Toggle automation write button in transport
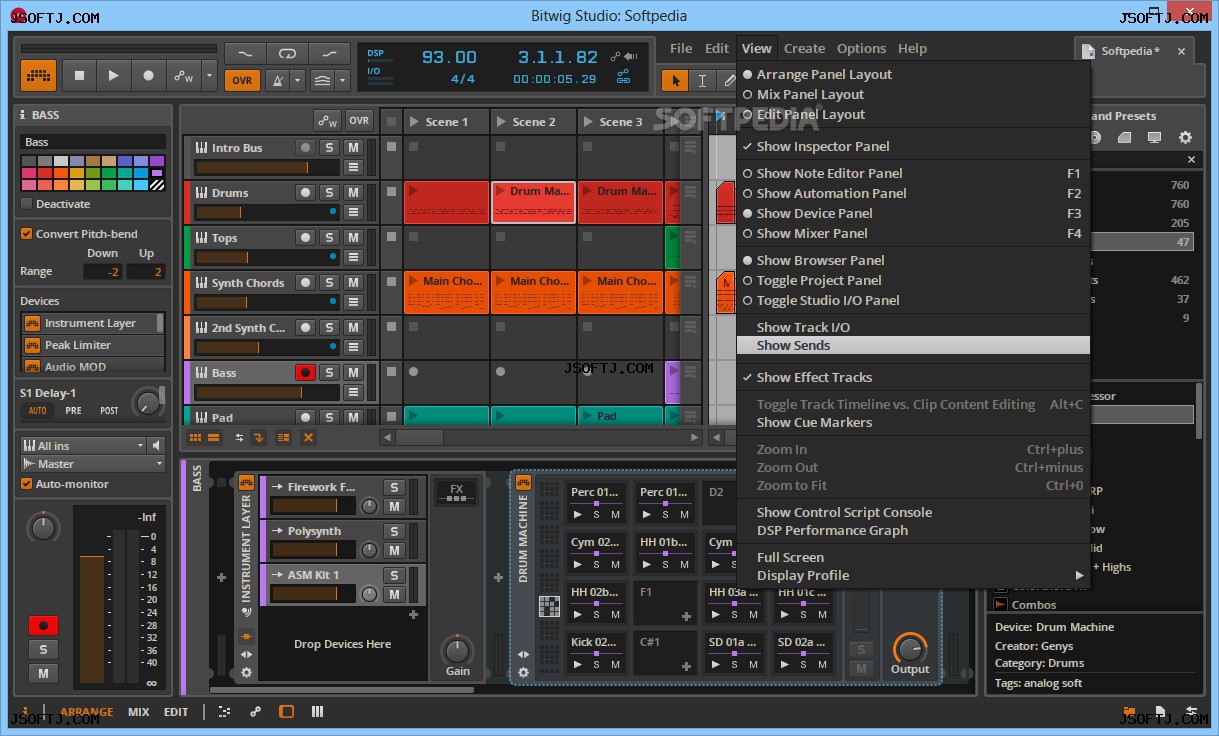 tap(183, 76)
